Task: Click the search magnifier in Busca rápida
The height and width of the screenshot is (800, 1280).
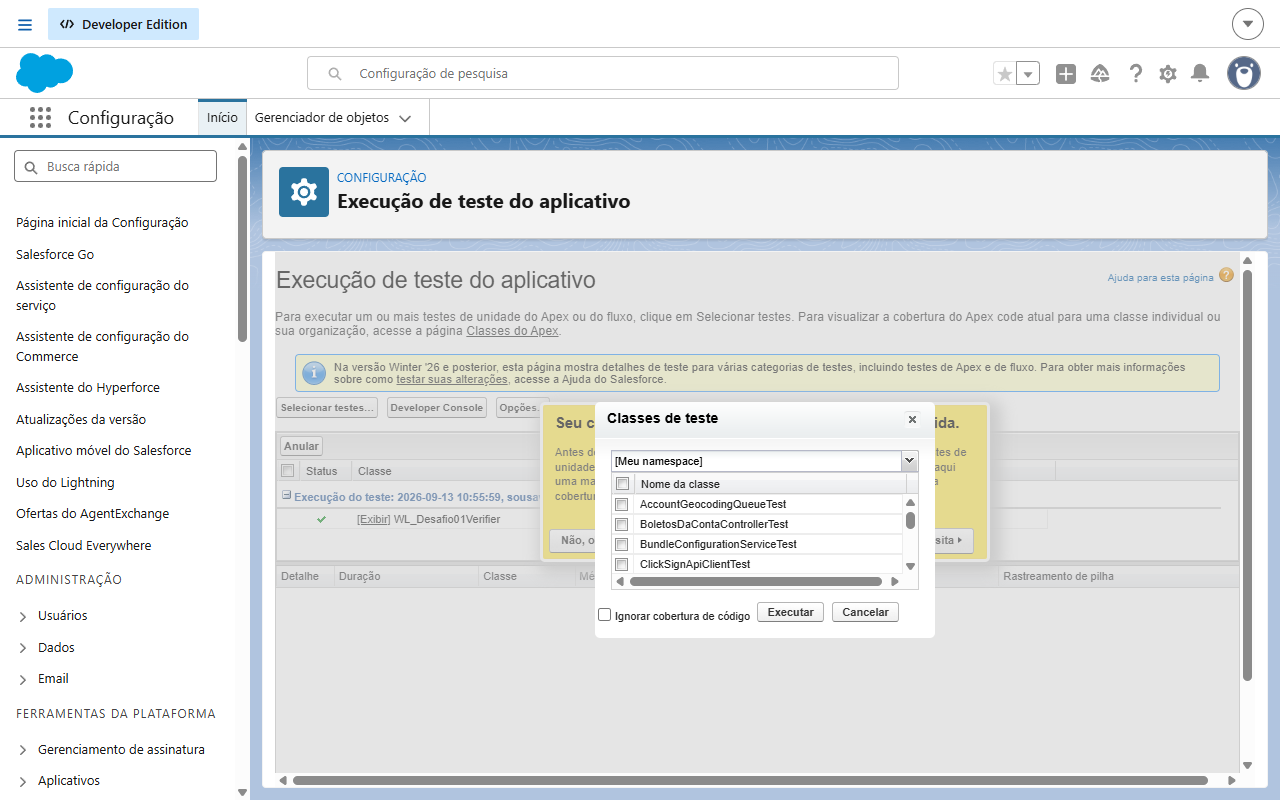Action: pyautogui.click(x=31, y=167)
